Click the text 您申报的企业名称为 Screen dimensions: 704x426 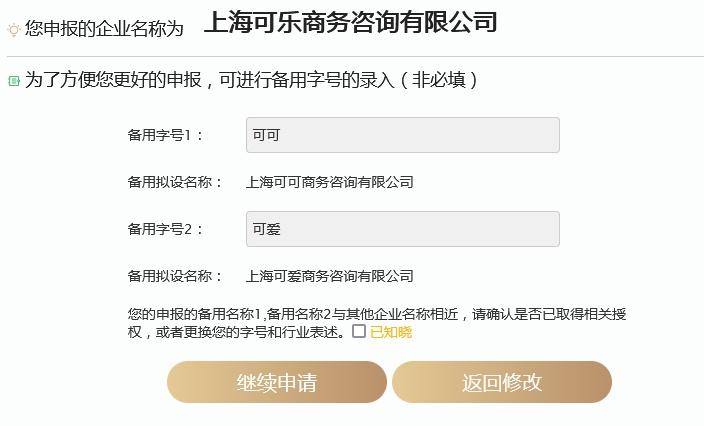point(104,30)
